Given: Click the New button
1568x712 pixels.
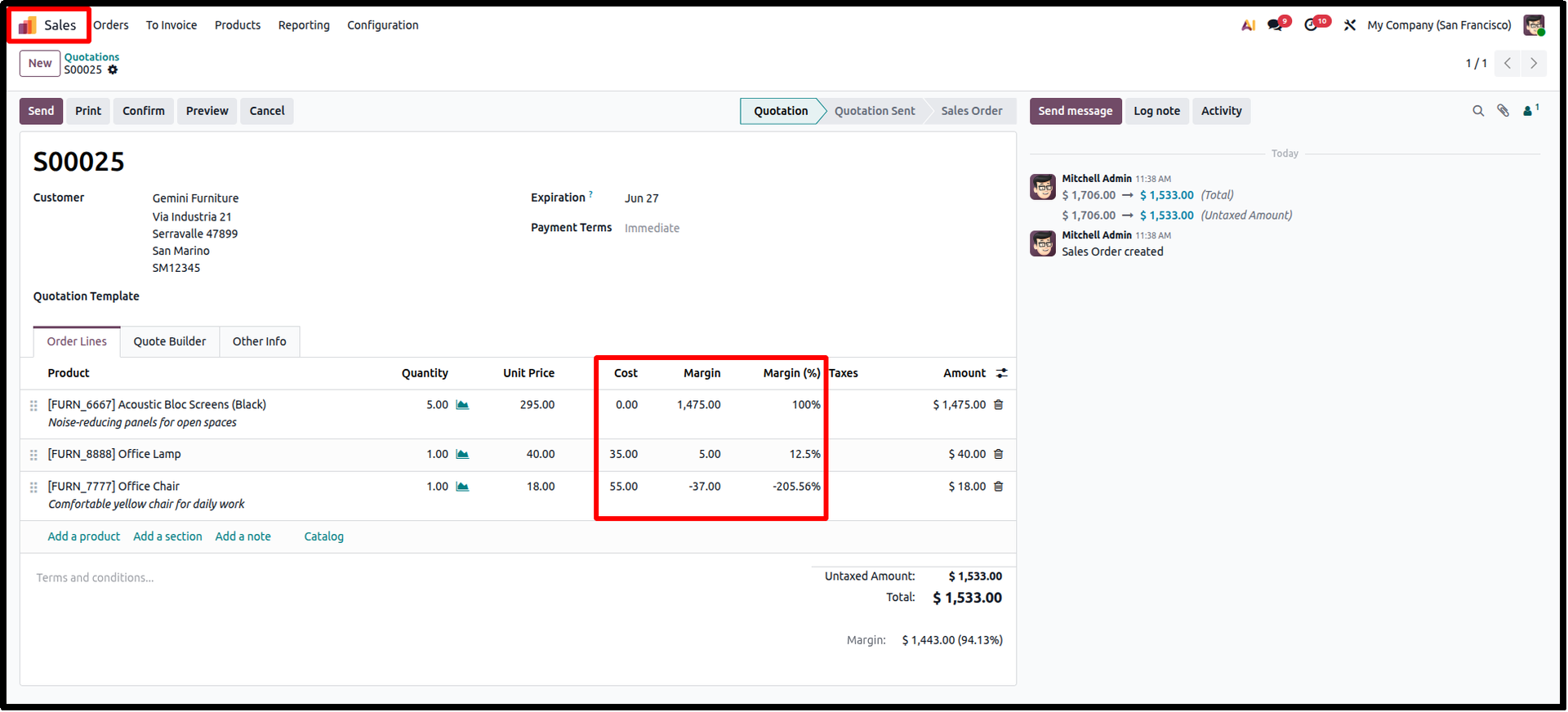Looking at the screenshot, I should (40, 63).
